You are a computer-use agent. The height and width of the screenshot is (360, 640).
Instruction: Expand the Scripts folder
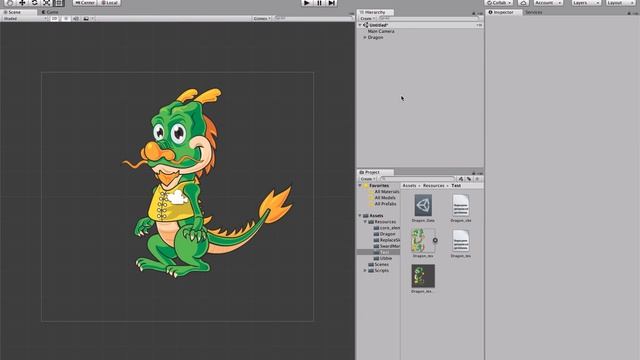pos(365,270)
